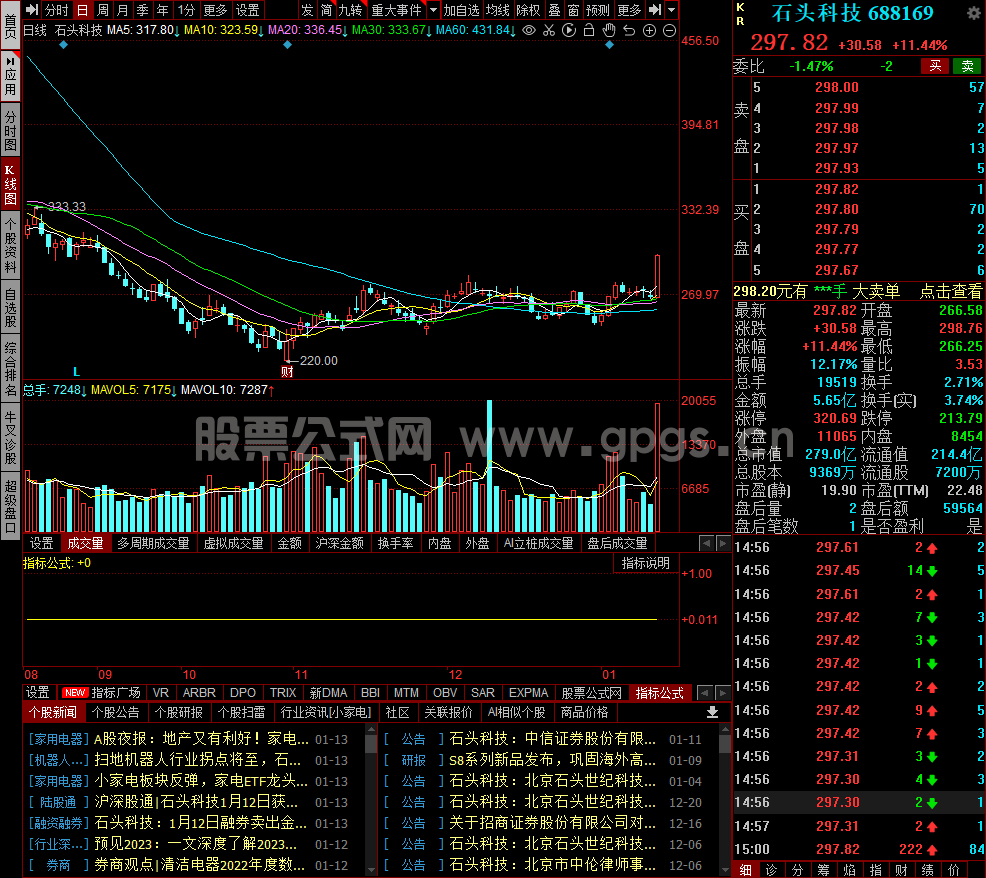The image size is (986, 878).
Task: Select the scissors cut tool
Action: coord(549,30)
